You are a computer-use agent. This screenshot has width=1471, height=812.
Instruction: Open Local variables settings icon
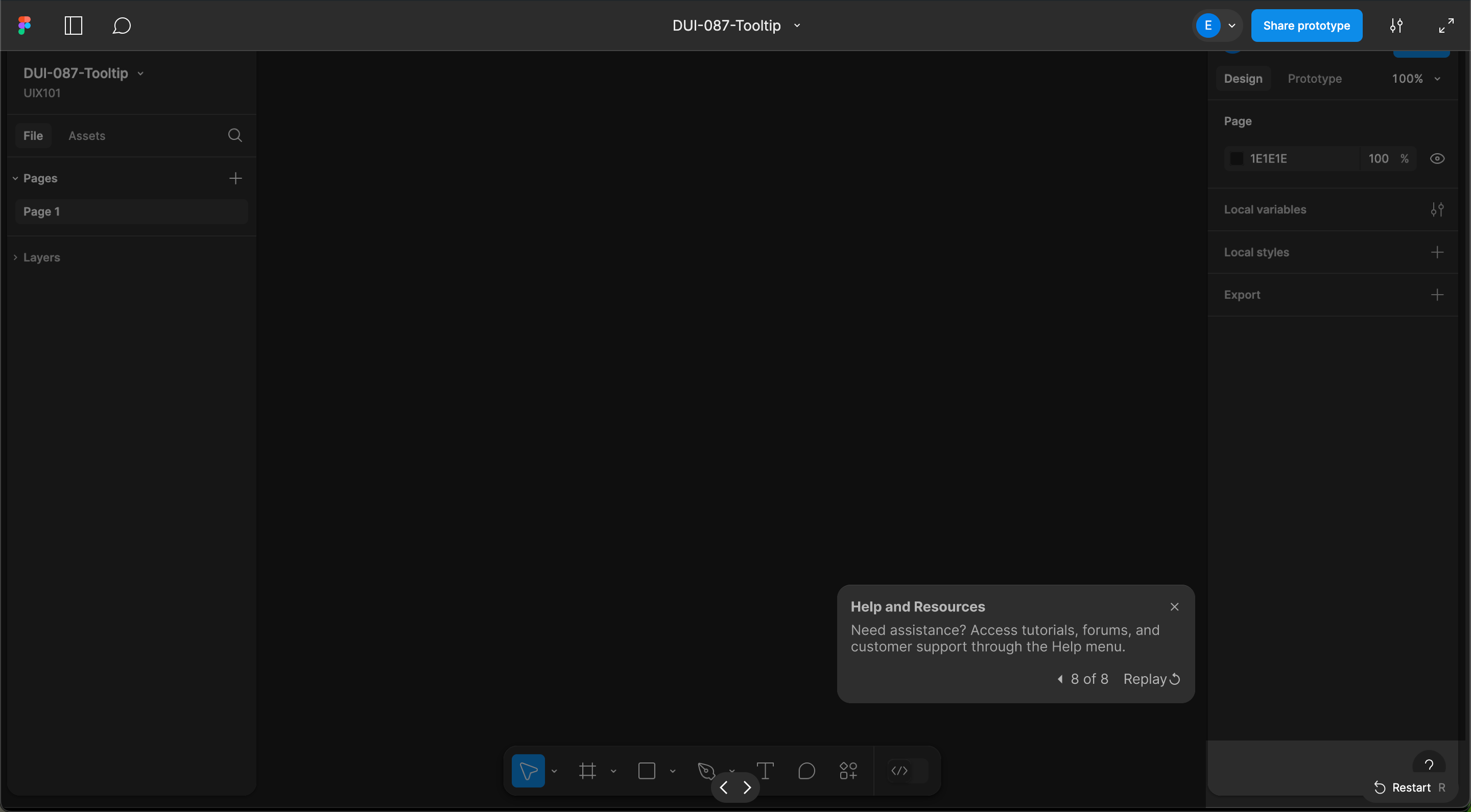1437,209
